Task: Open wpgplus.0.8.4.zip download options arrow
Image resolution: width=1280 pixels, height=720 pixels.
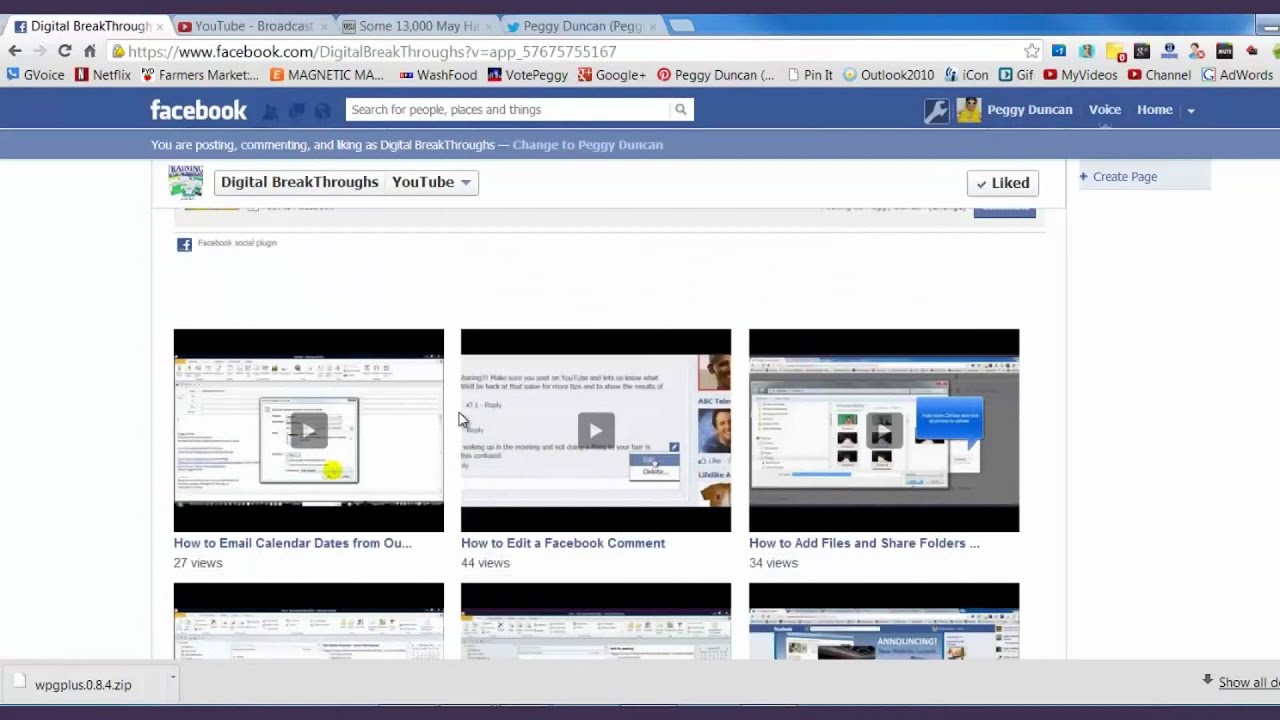Action: [x=172, y=678]
